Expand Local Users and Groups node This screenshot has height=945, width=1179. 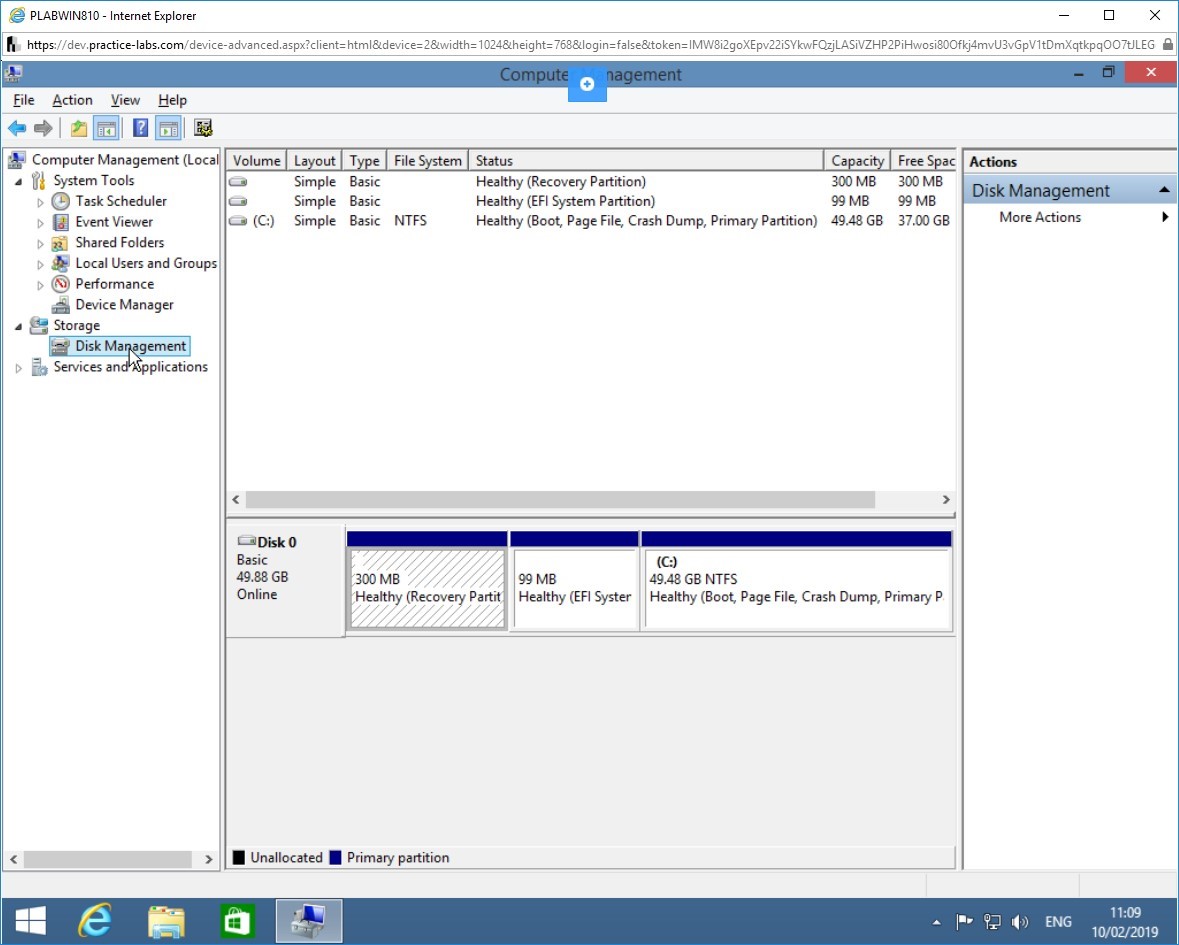point(41,264)
